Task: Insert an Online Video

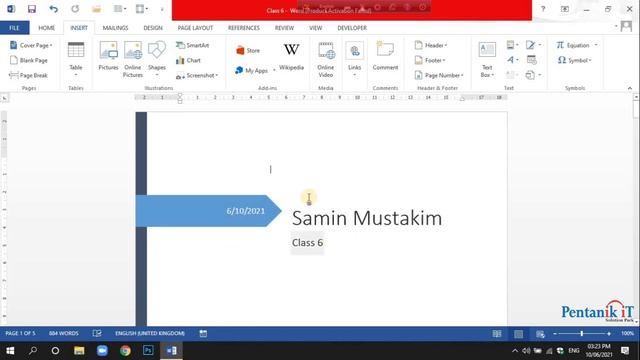Action: click(x=326, y=60)
